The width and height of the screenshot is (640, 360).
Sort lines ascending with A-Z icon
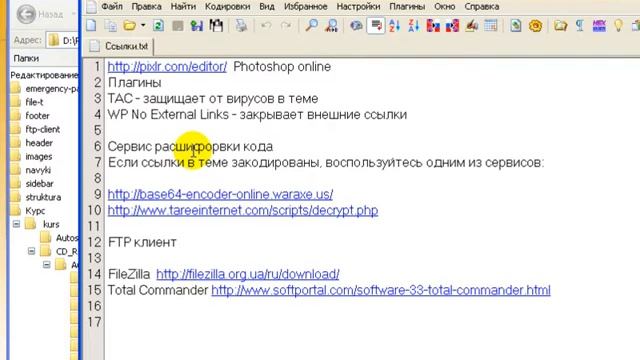[x=394, y=26]
